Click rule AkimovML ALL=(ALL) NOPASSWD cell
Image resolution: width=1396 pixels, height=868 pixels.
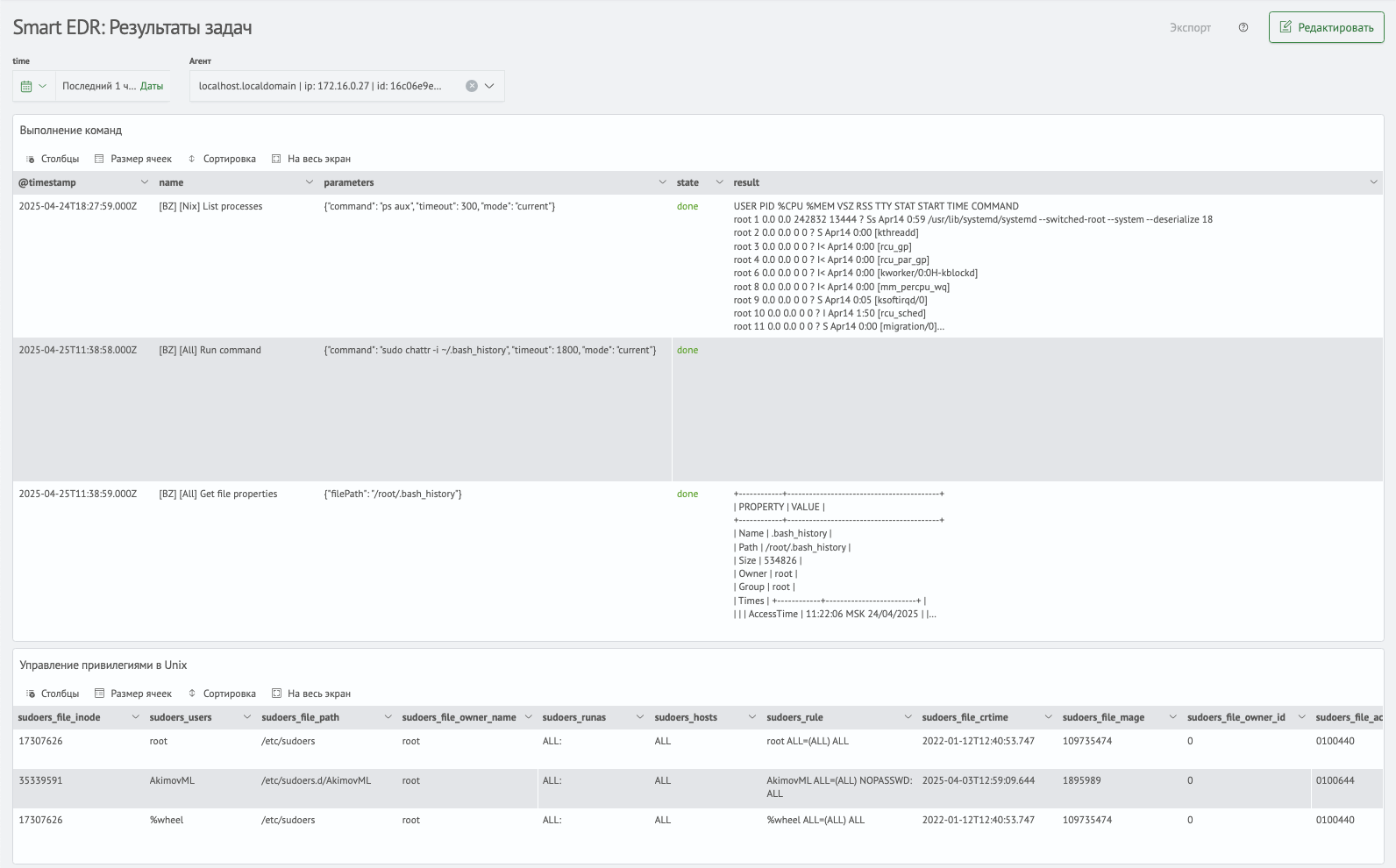point(839,786)
